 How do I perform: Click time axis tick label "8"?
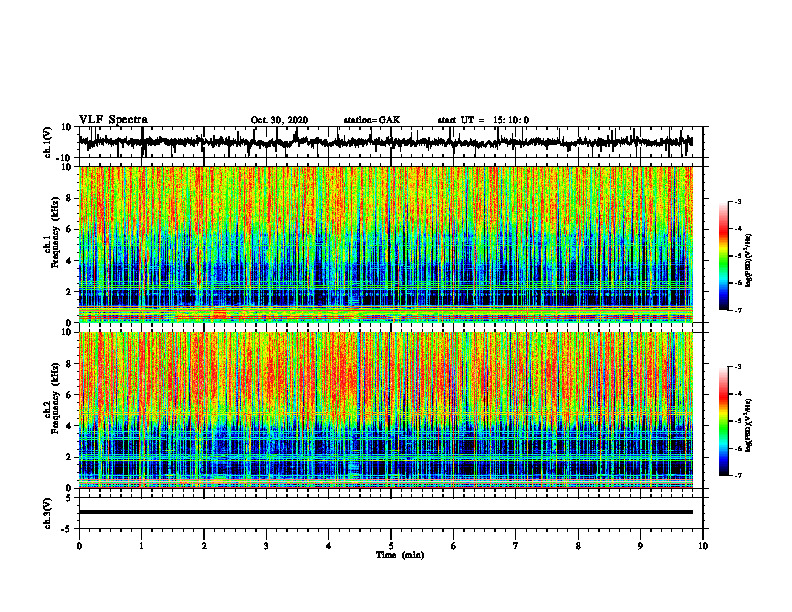pos(578,546)
